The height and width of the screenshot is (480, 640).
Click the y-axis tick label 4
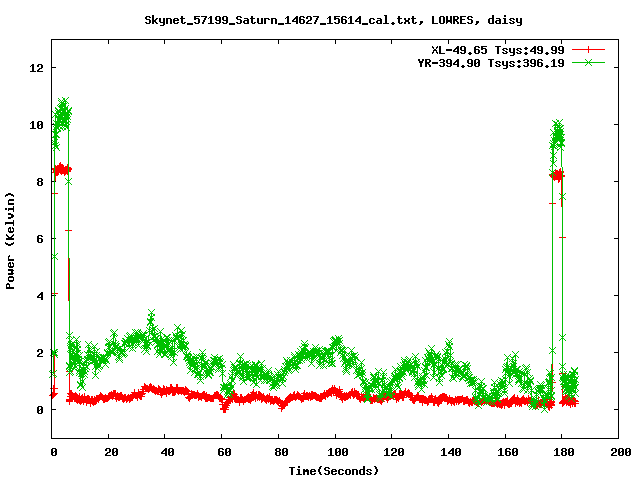pyautogui.click(x=40, y=296)
